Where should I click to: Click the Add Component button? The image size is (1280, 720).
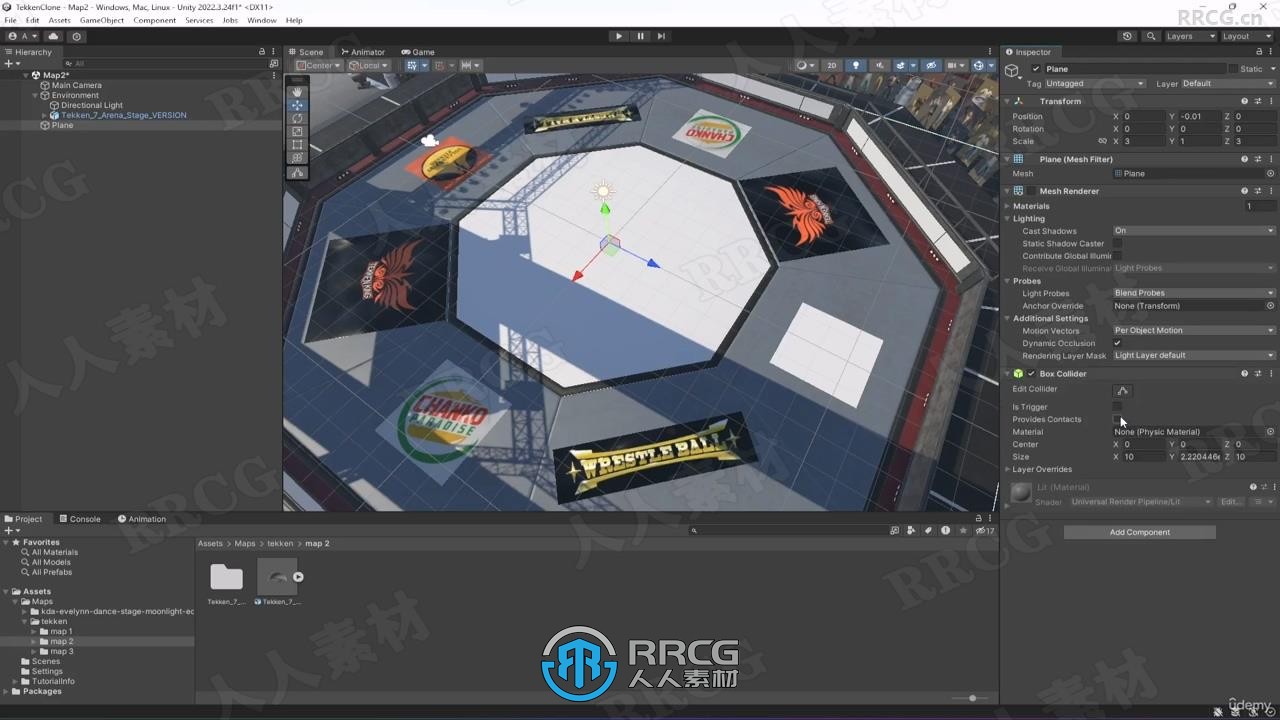point(1140,532)
